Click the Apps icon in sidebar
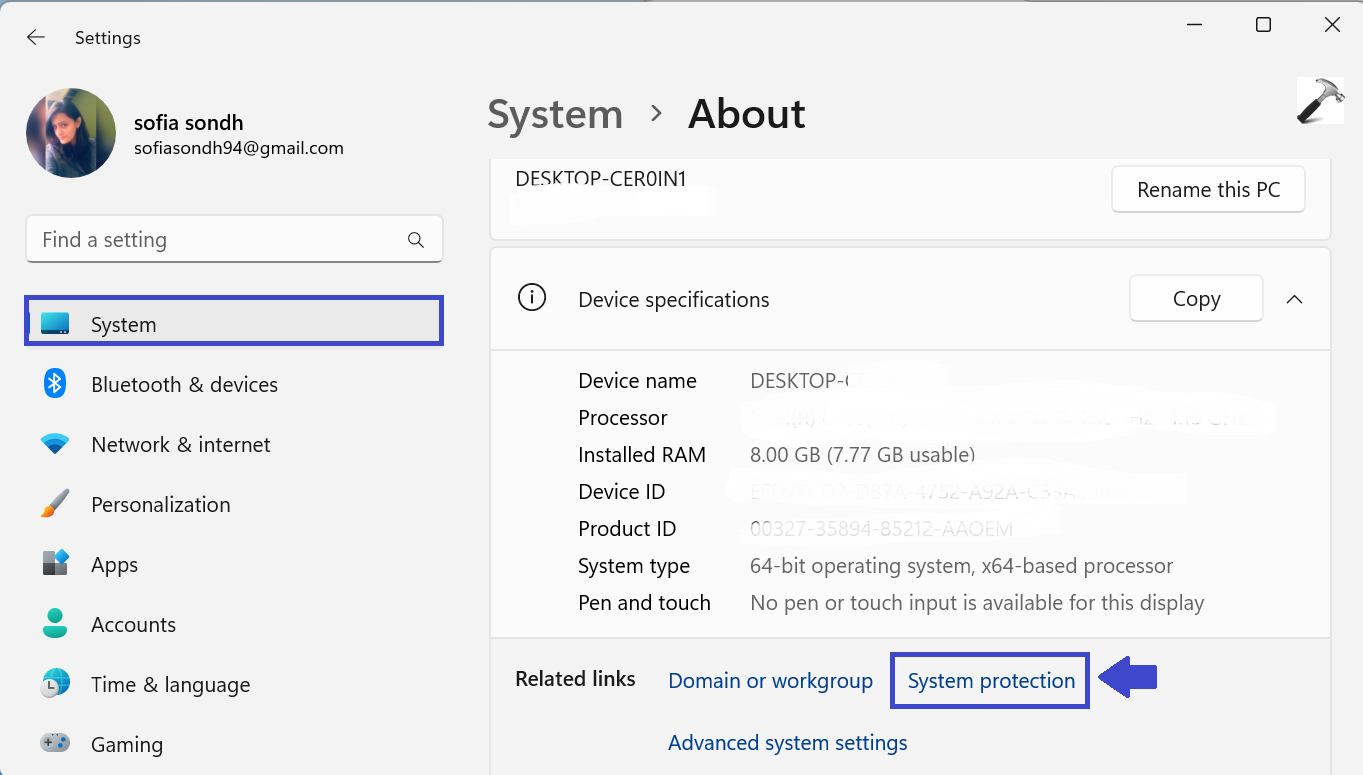 tap(55, 564)
